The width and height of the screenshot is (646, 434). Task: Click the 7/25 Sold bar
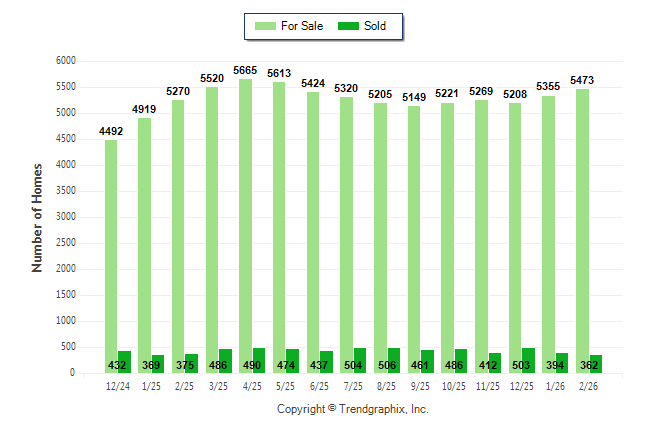pyautogui.click(x=359, y=361)
